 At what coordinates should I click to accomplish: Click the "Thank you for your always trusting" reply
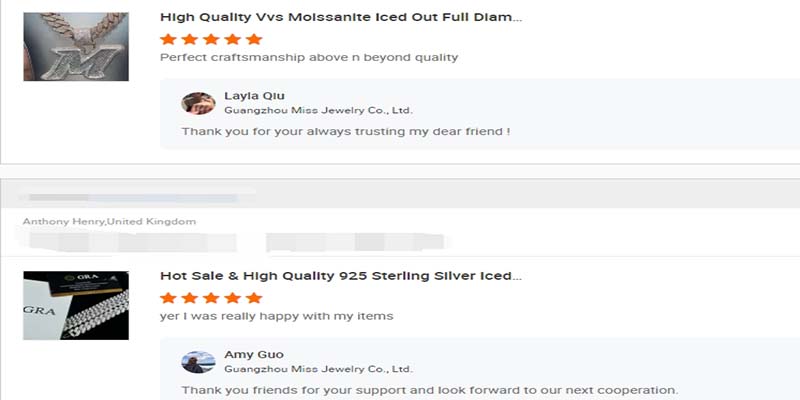point(346,131)
